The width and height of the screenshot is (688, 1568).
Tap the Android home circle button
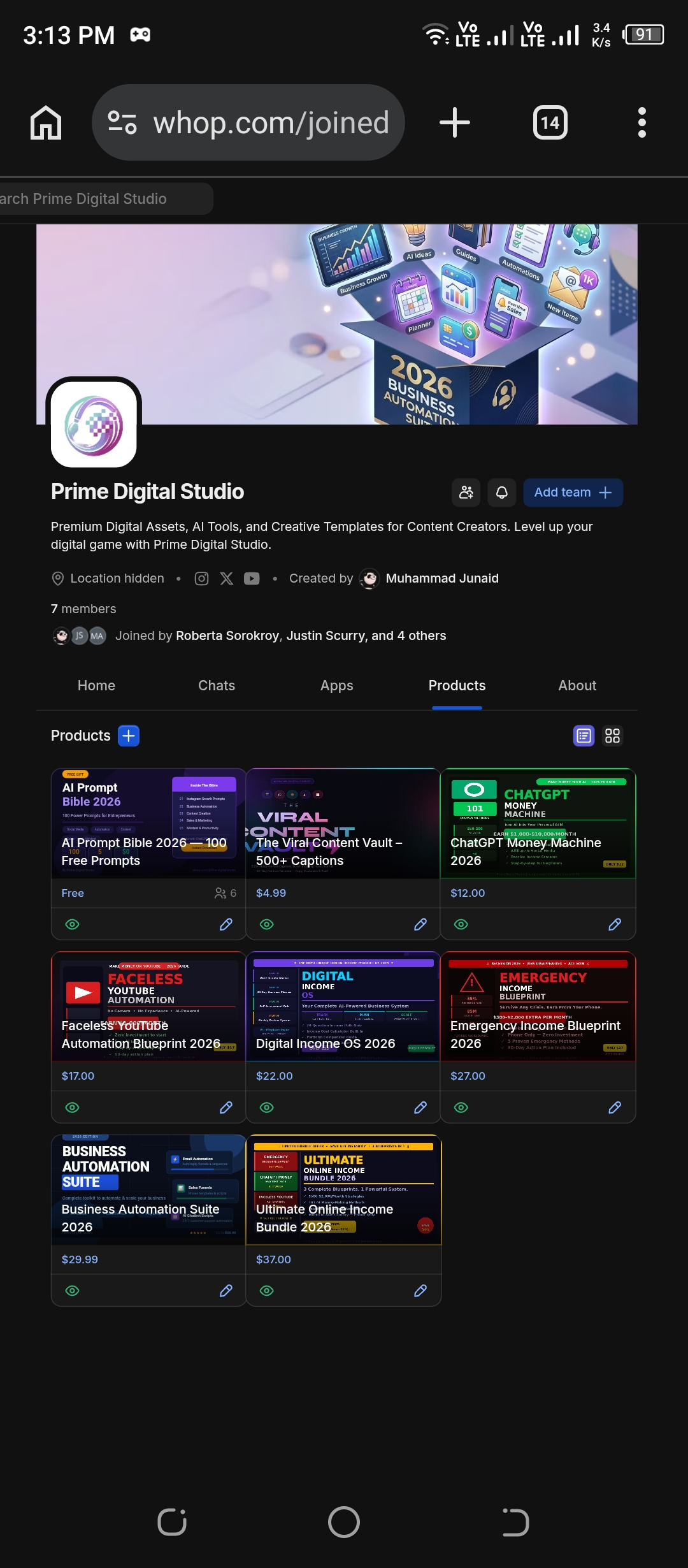[344, 1522]
